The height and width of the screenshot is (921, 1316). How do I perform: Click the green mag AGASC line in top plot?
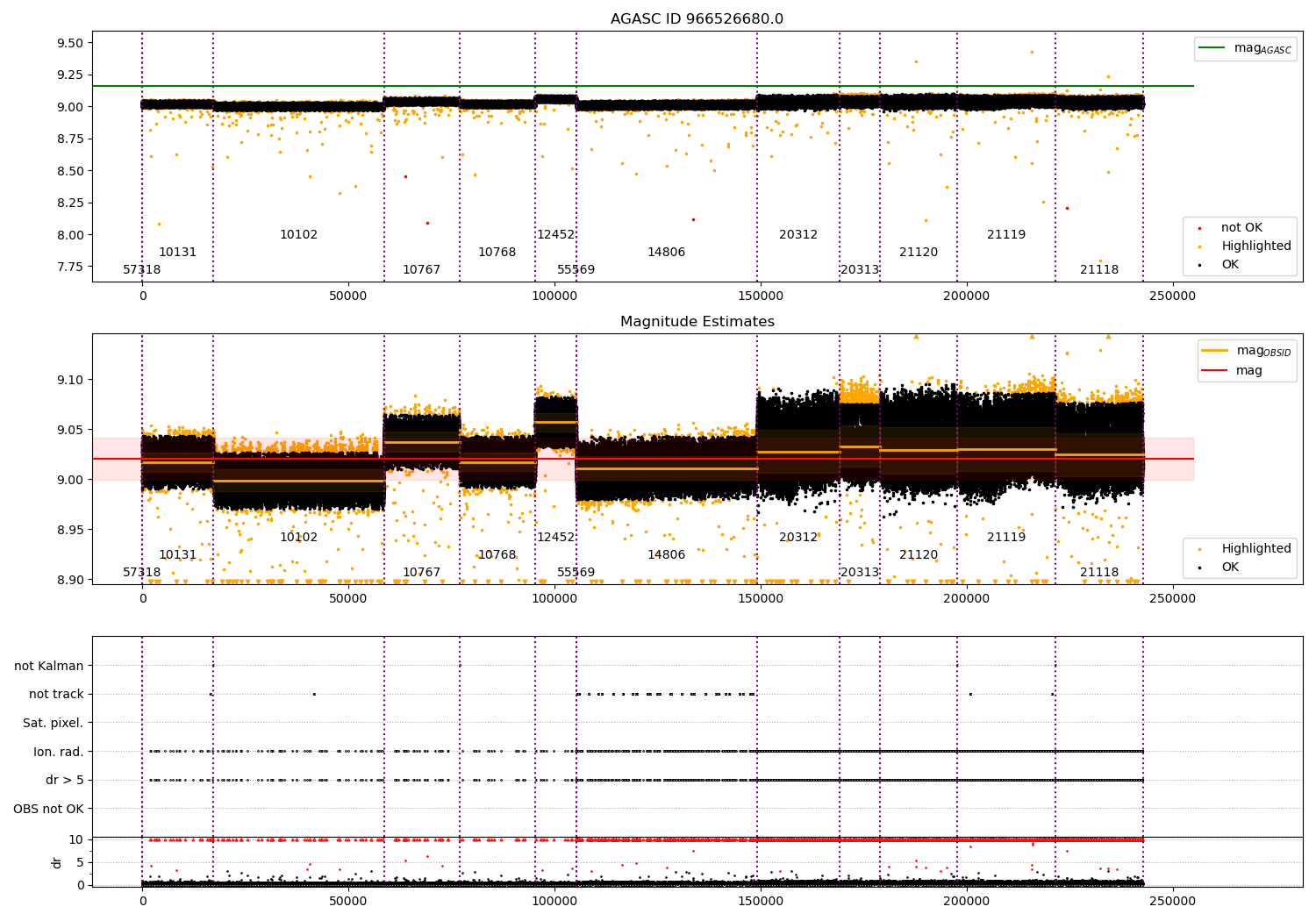(x=642, y=86)
